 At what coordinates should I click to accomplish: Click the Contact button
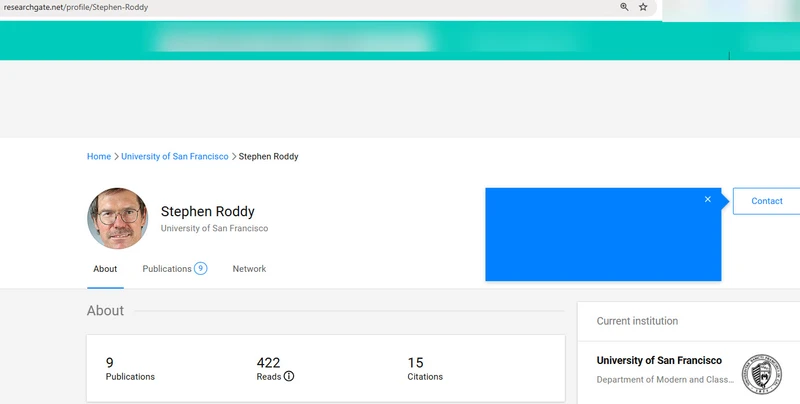tap(766, 201)
